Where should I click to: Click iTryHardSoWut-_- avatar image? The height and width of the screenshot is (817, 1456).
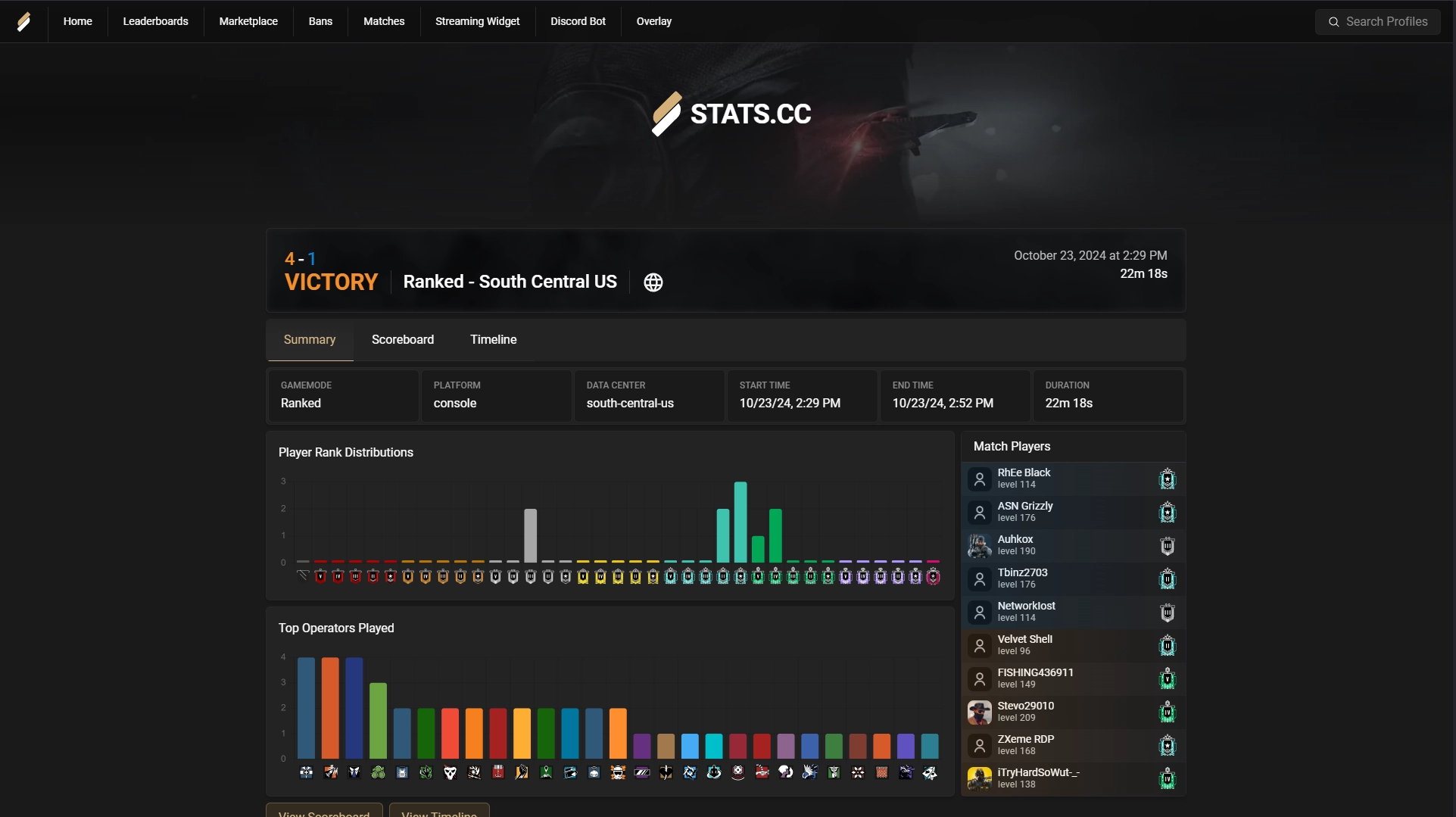[979, 778]
